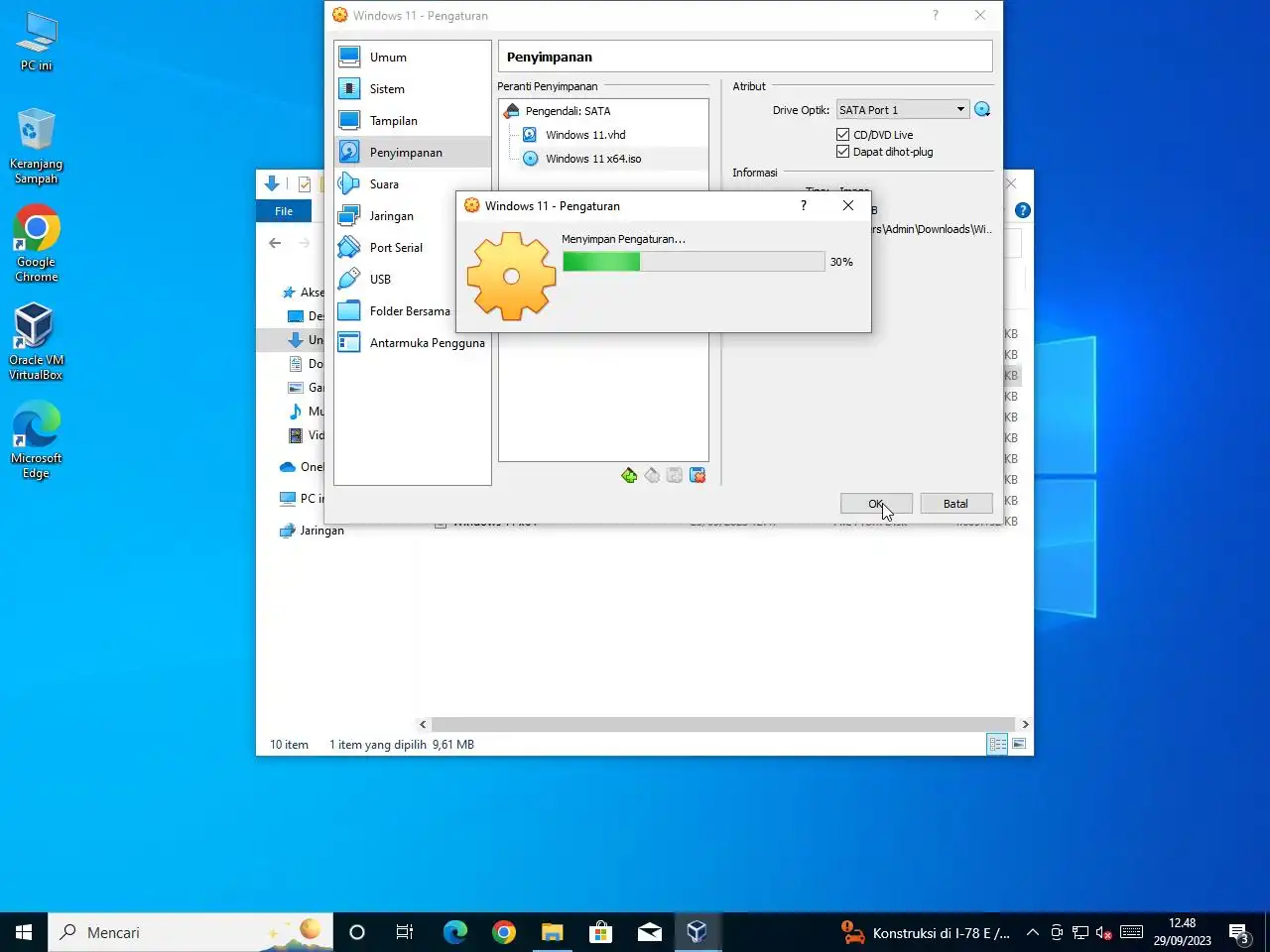Select Penyimpanan storage category

pos(412,153)
